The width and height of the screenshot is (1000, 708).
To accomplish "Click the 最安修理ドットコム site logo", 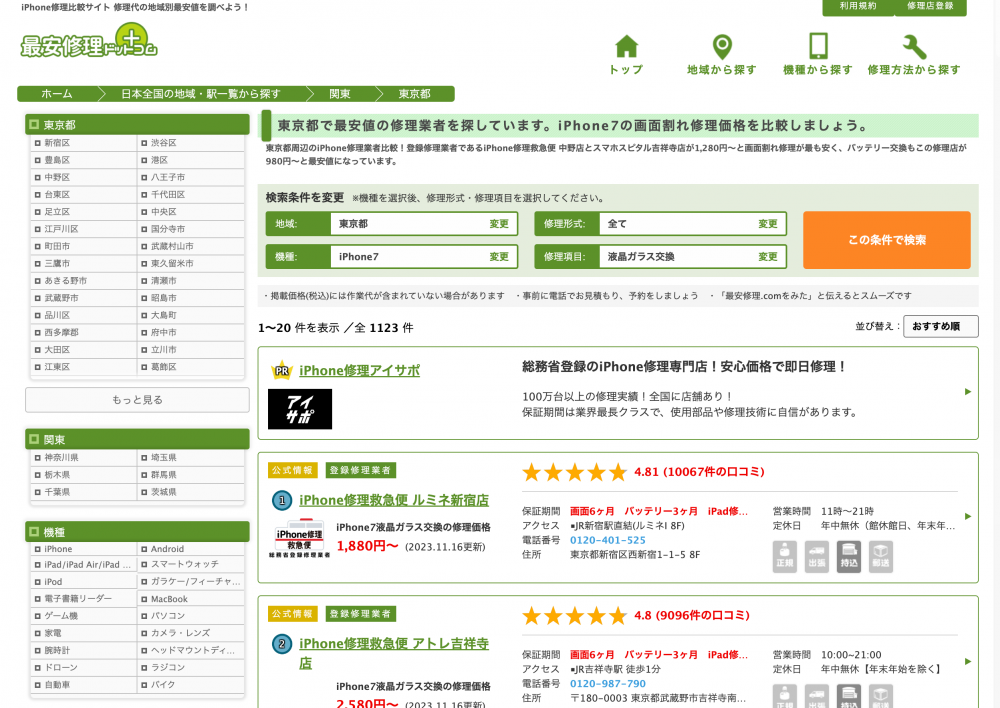I will (x=89, y=41).
